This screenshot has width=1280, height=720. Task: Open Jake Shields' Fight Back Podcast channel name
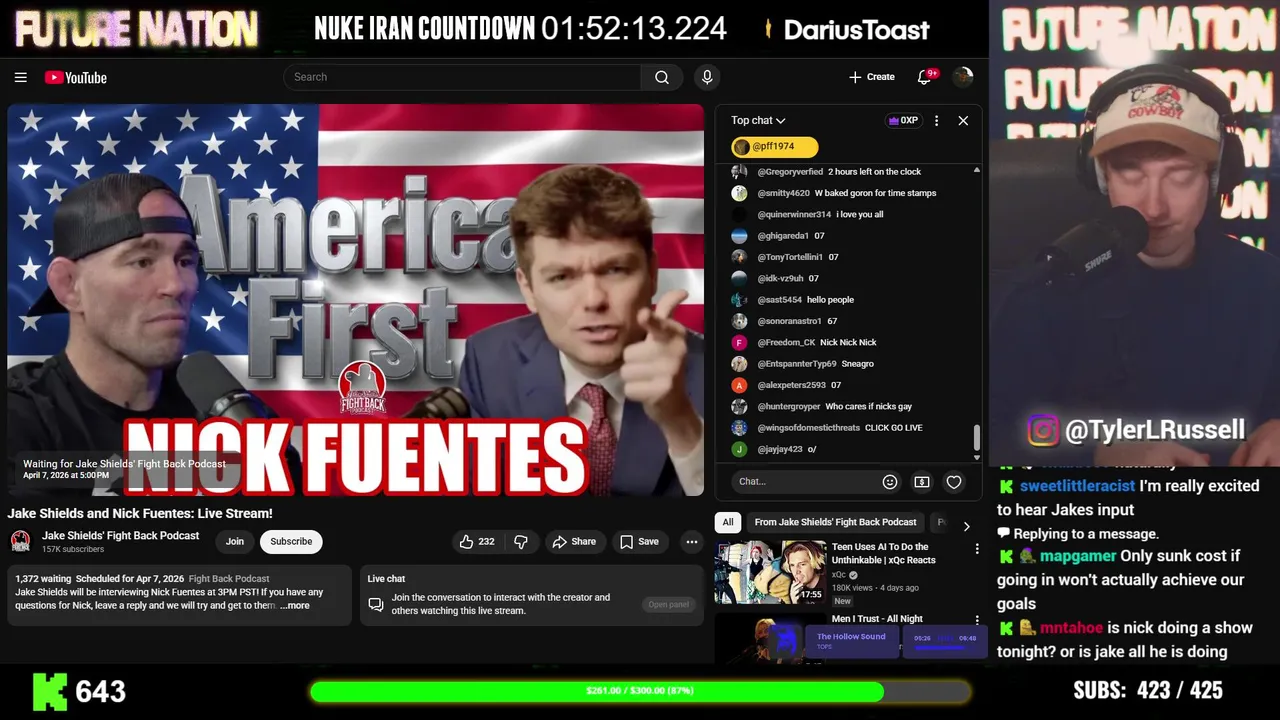click(120, 535)
